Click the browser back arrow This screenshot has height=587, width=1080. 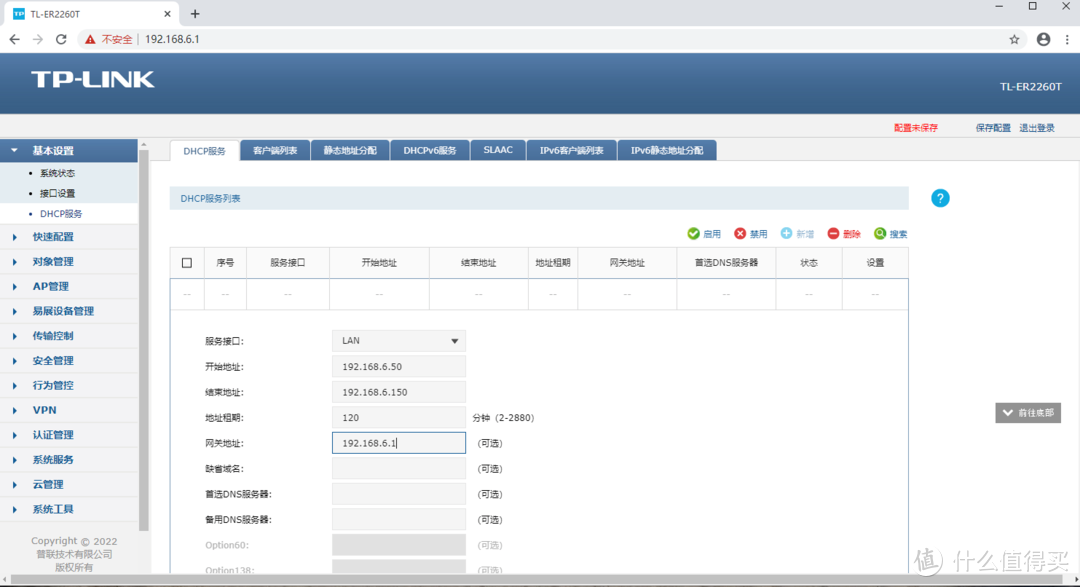(14, 39)
